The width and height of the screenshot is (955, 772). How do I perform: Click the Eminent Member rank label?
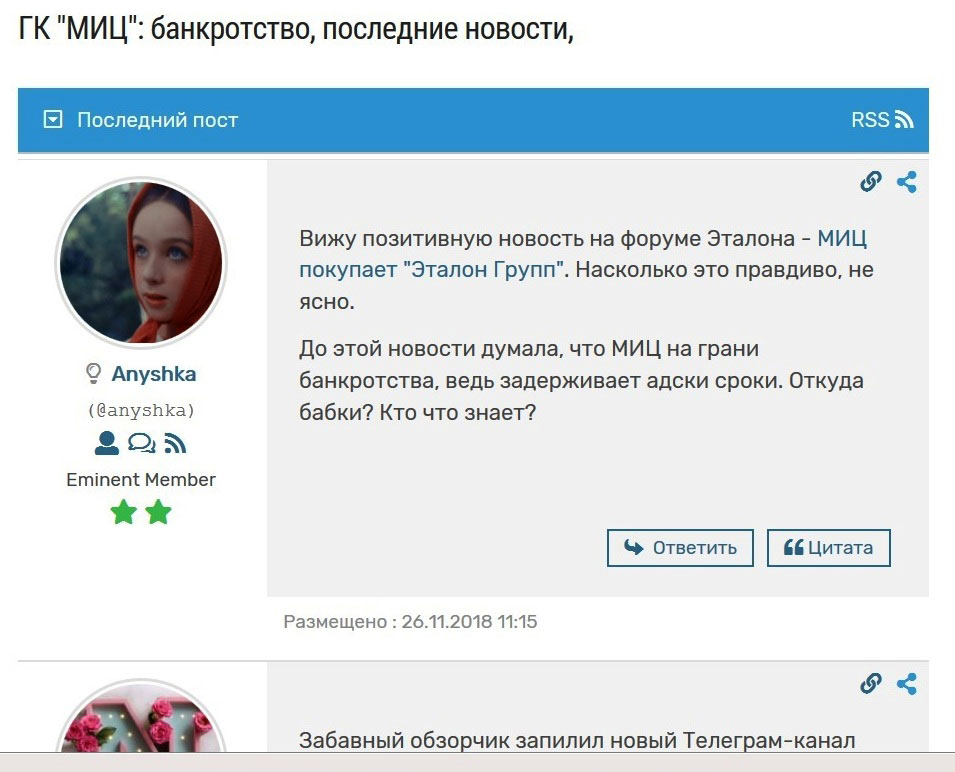141,480
